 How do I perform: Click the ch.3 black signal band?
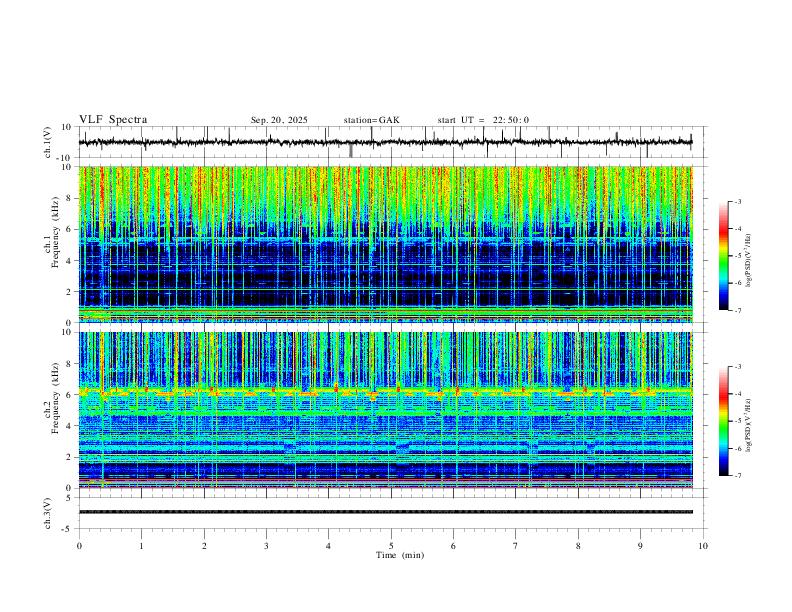coord(385,512)
